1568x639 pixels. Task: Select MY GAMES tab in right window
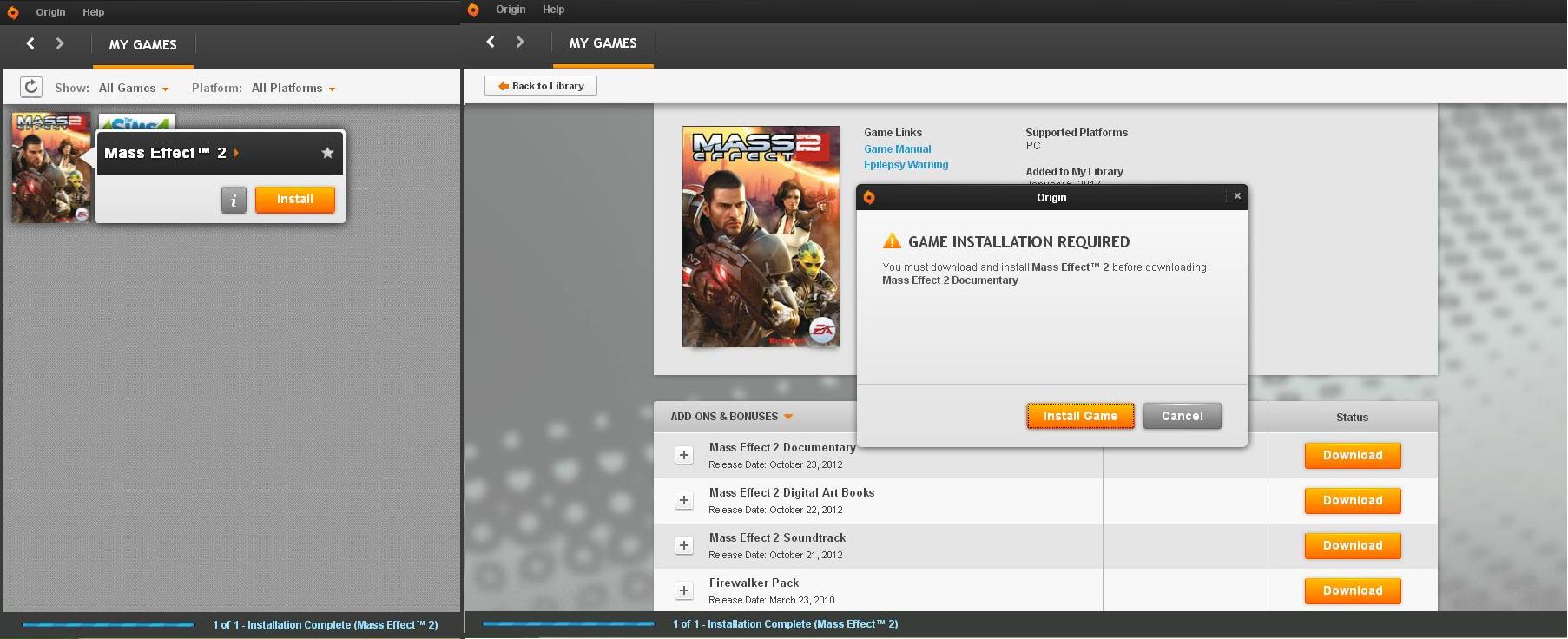603,43
